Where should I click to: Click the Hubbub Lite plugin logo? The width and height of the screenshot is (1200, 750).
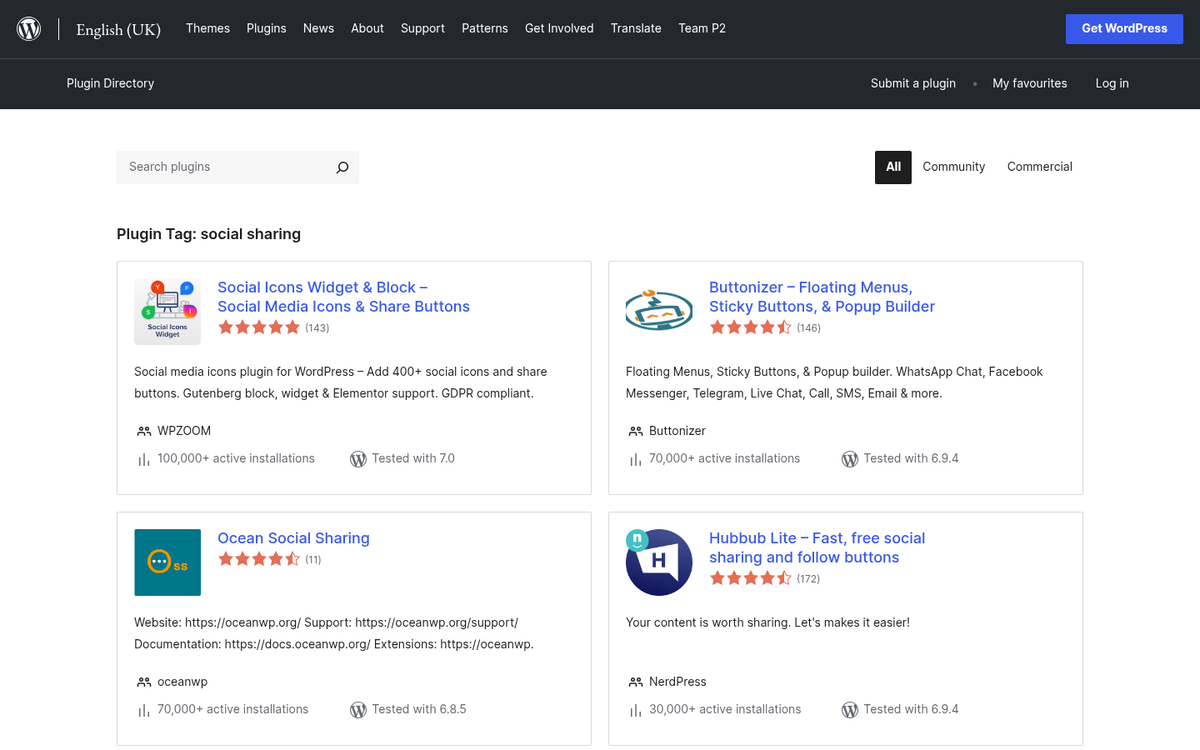tap(659, 562)
